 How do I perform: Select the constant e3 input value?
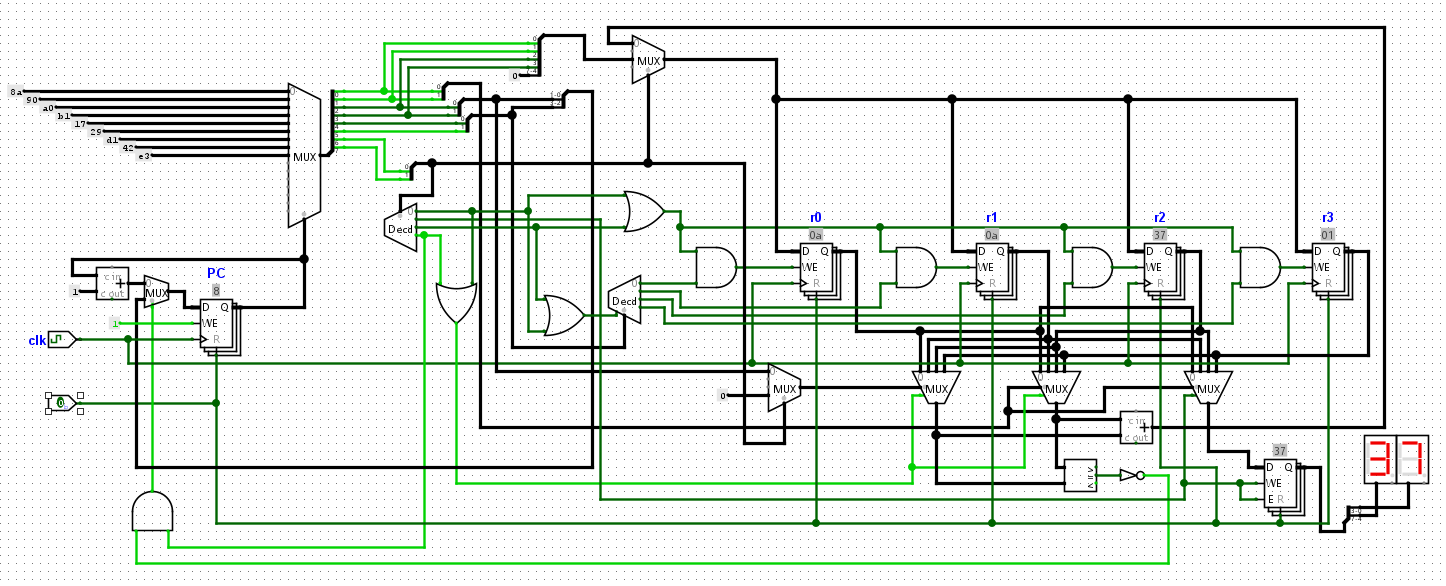144,156
